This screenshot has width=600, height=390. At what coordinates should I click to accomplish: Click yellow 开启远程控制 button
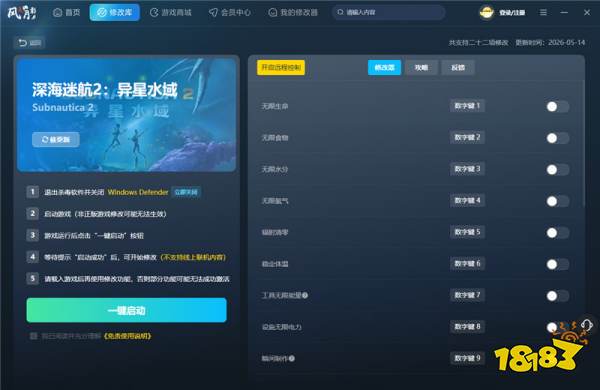[x=281, y=67]
